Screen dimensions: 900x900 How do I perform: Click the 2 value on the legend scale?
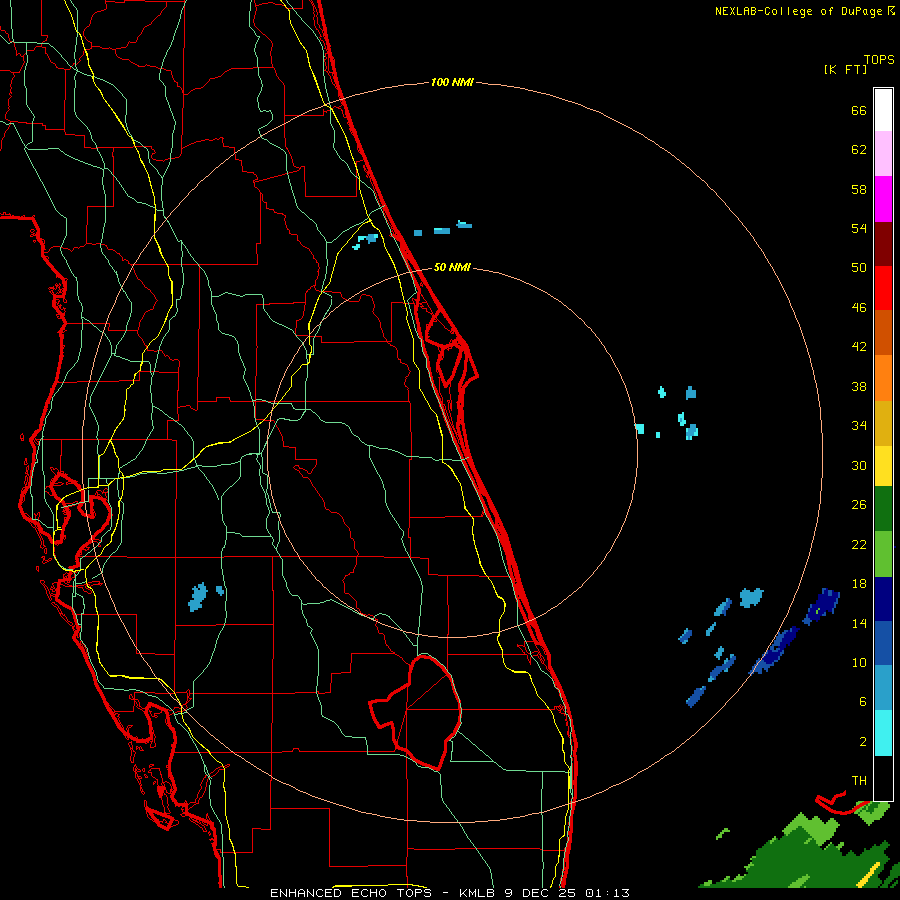(x=863, y=742)
